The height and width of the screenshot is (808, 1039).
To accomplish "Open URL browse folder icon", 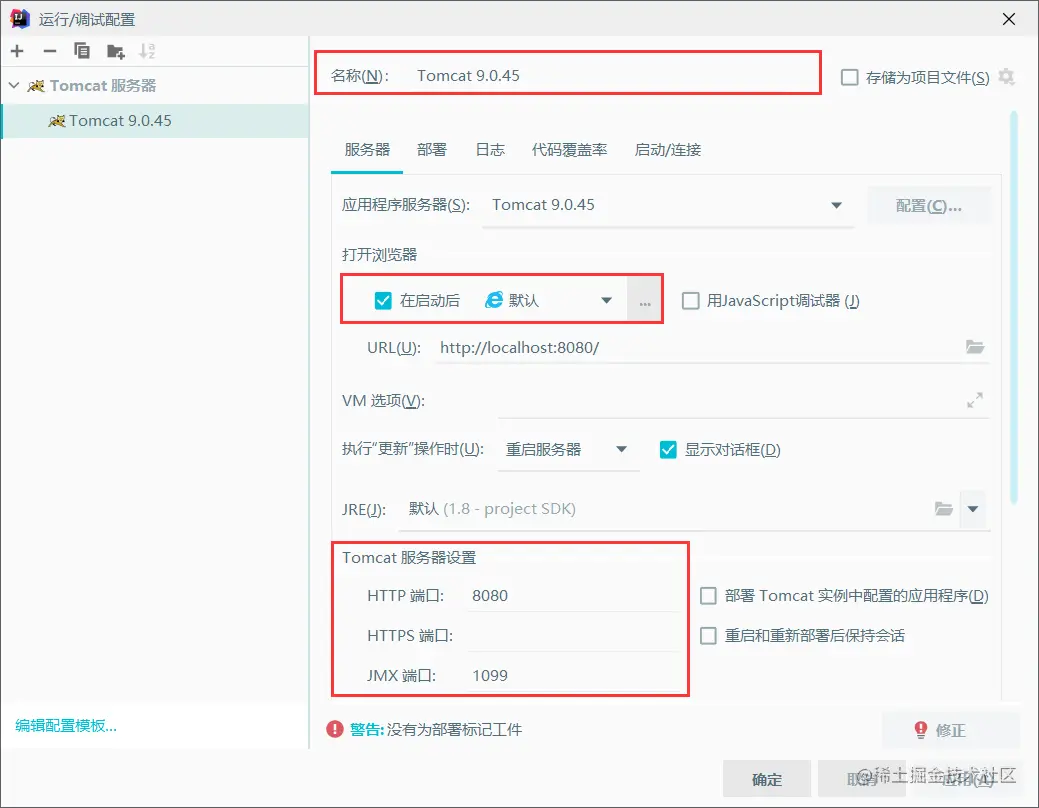I will point(975,347).
